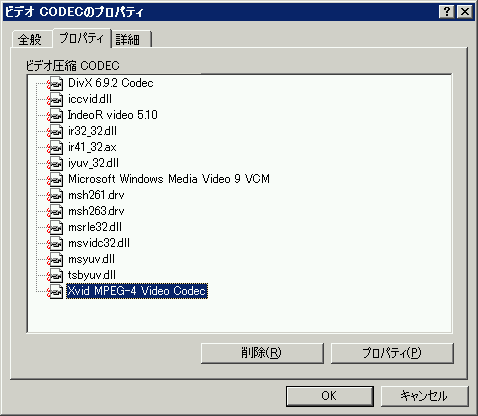Click the icon beside ir32_32.dll
The height and width of the screenshot is (416, 478).
[x=55, y=131]
